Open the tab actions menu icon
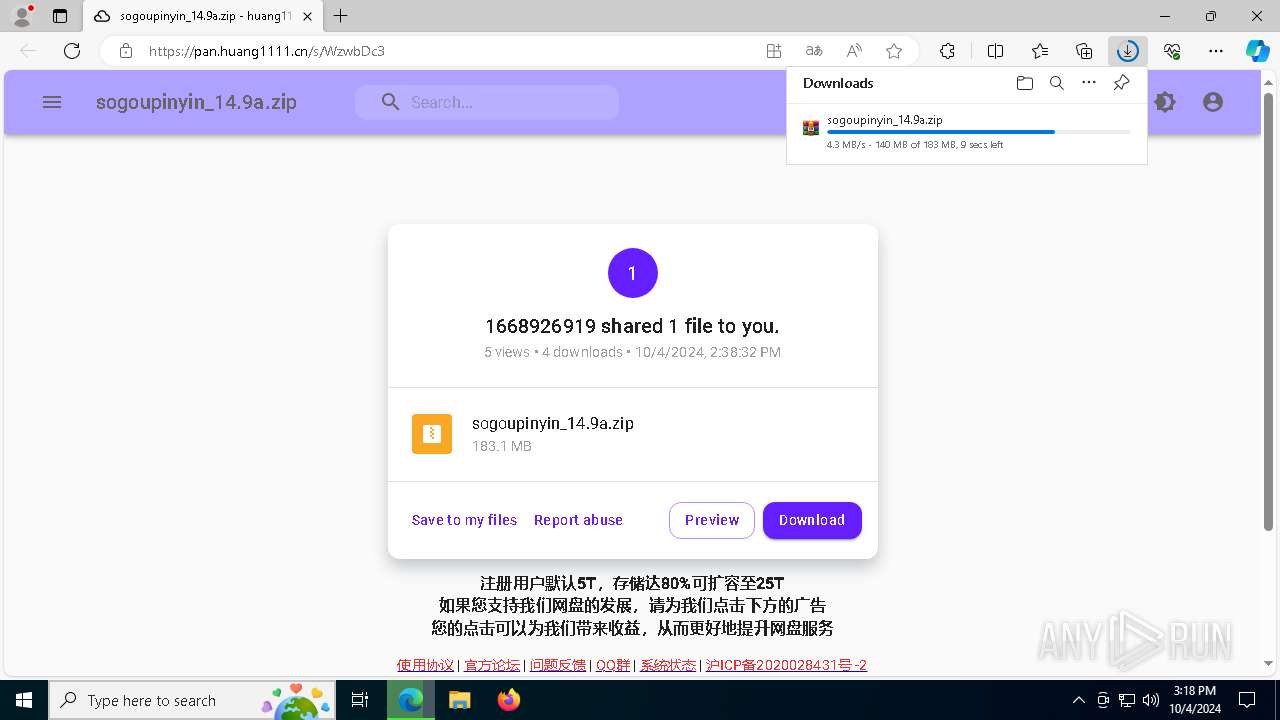The height and width of the screenshot is (720, 1280). point(60,16)
